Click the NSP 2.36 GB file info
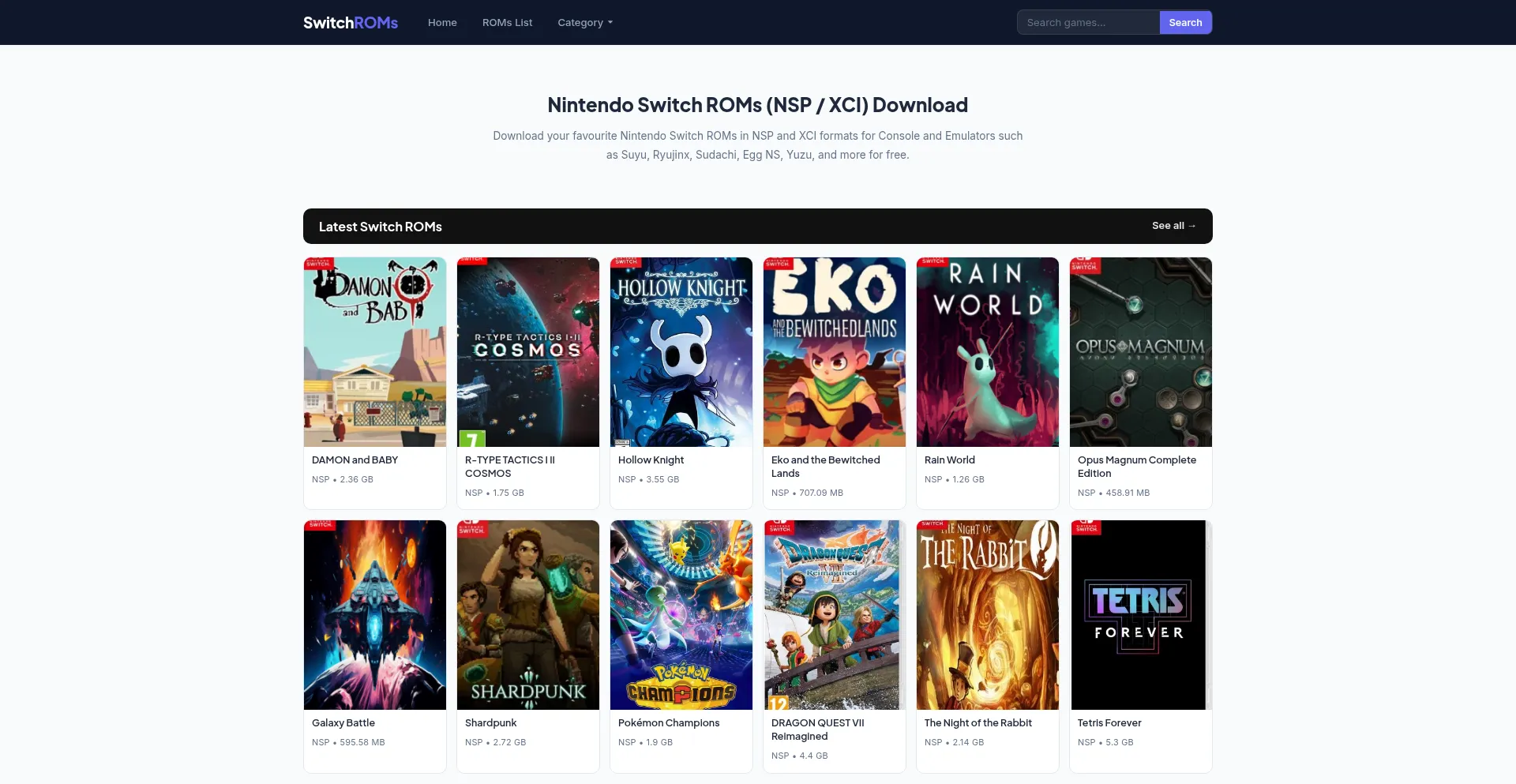The width and height of the screenshot is (1516, 784). click(x=343, y=479)
